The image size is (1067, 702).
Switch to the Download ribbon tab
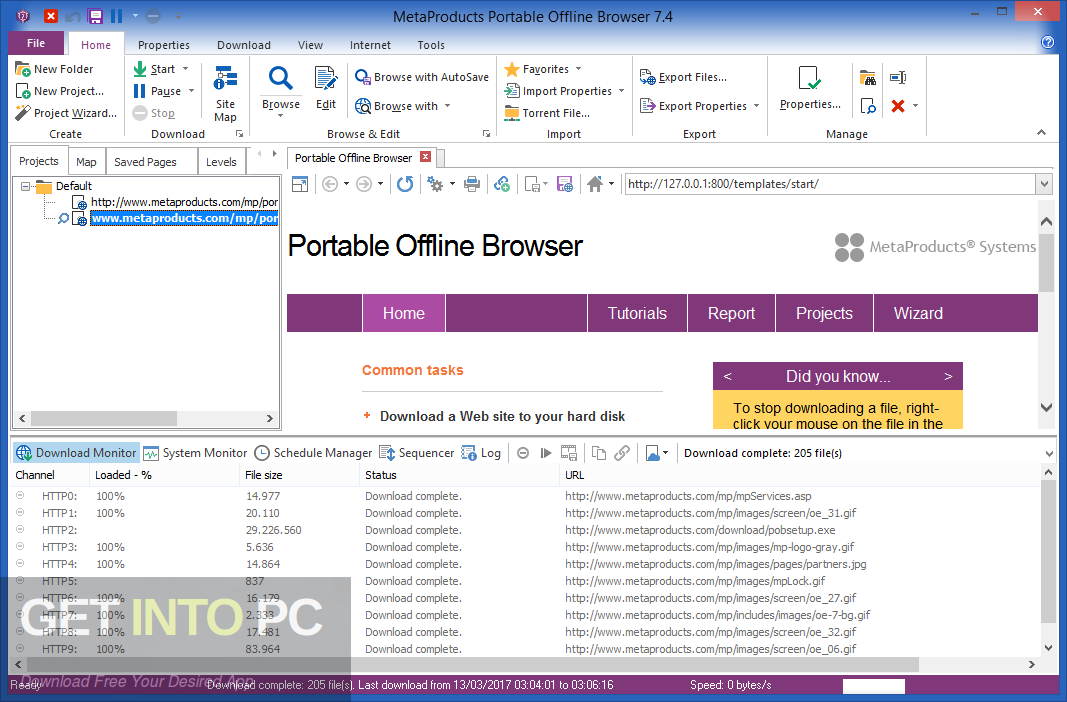pyautogui.click(x=244, y=45)
